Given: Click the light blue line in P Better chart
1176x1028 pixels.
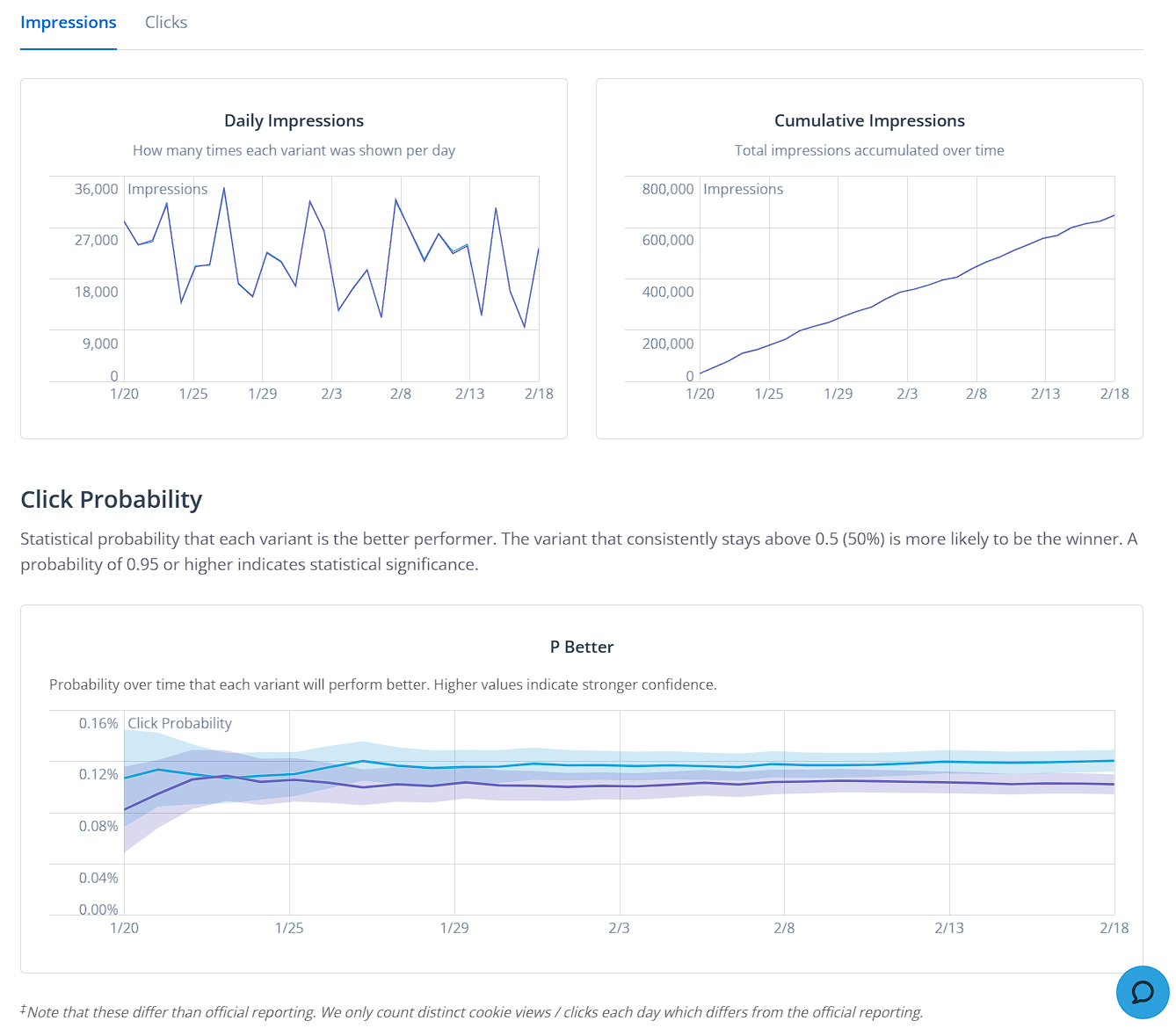Looking at the screenshot, I should tap(703, 765).
